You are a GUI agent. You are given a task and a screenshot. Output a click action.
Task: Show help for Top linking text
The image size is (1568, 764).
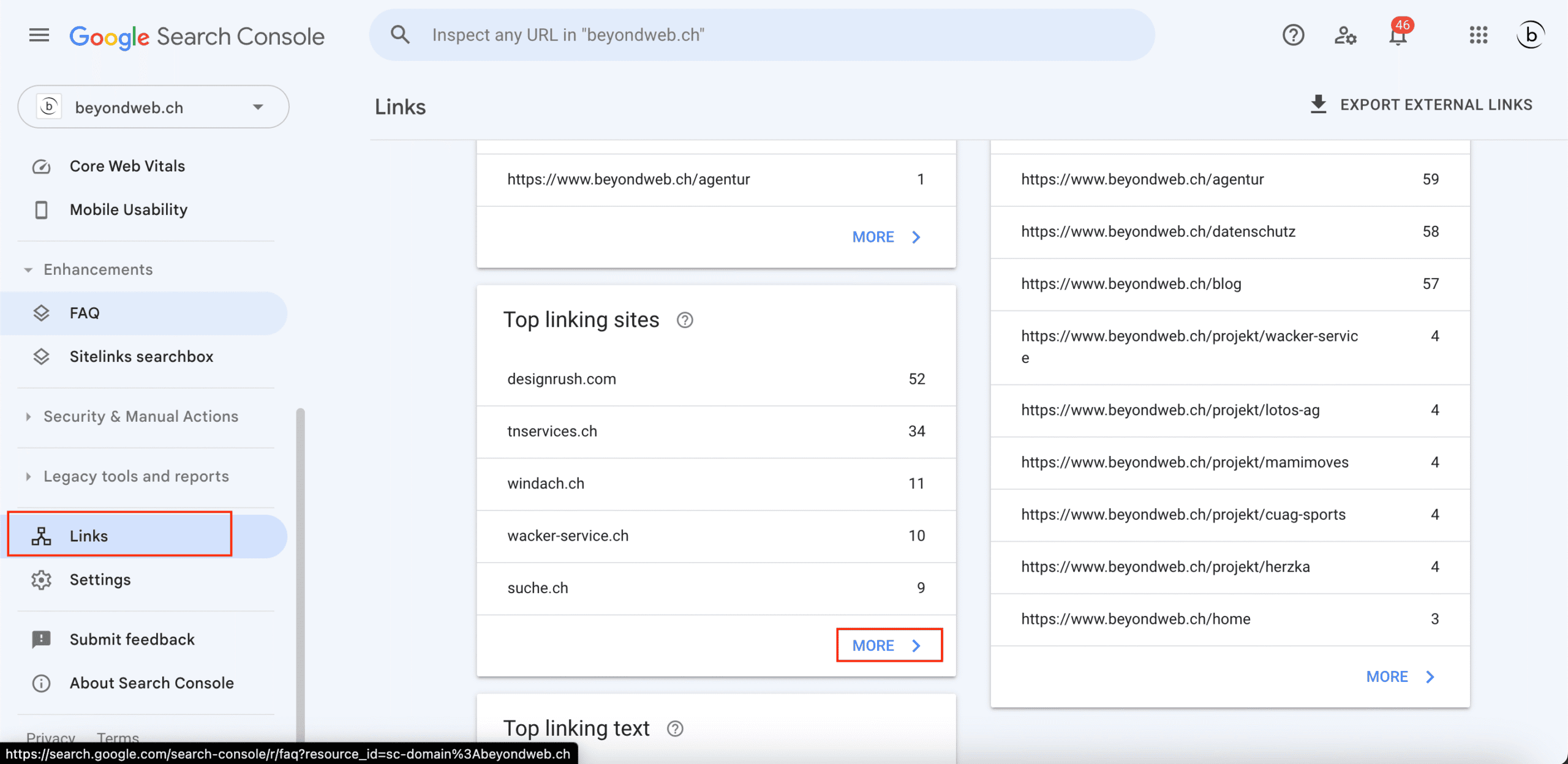(x=675, y=728)
